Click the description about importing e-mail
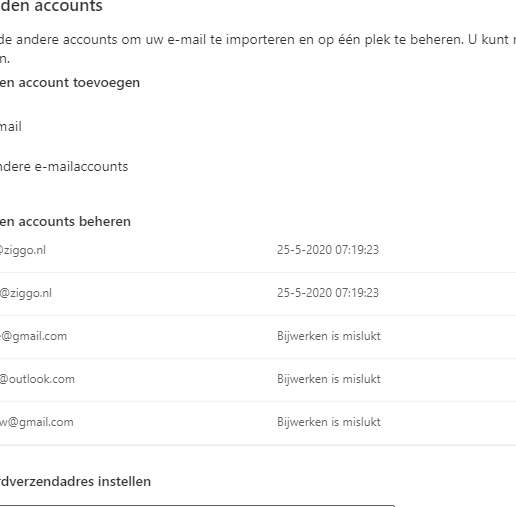516x507 pixels. (x=258, y=49)
